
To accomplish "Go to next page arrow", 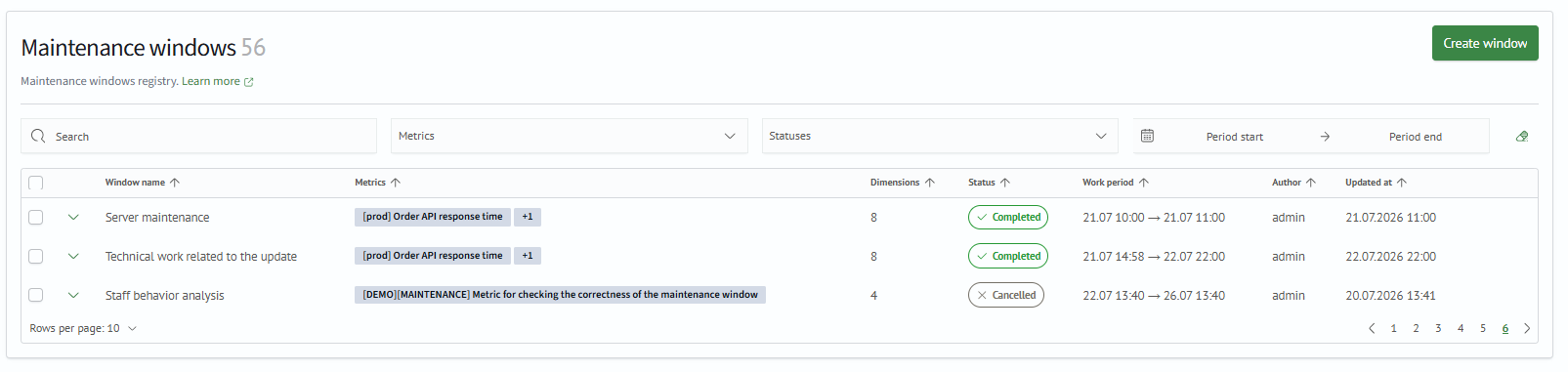I will (1527, 328).
